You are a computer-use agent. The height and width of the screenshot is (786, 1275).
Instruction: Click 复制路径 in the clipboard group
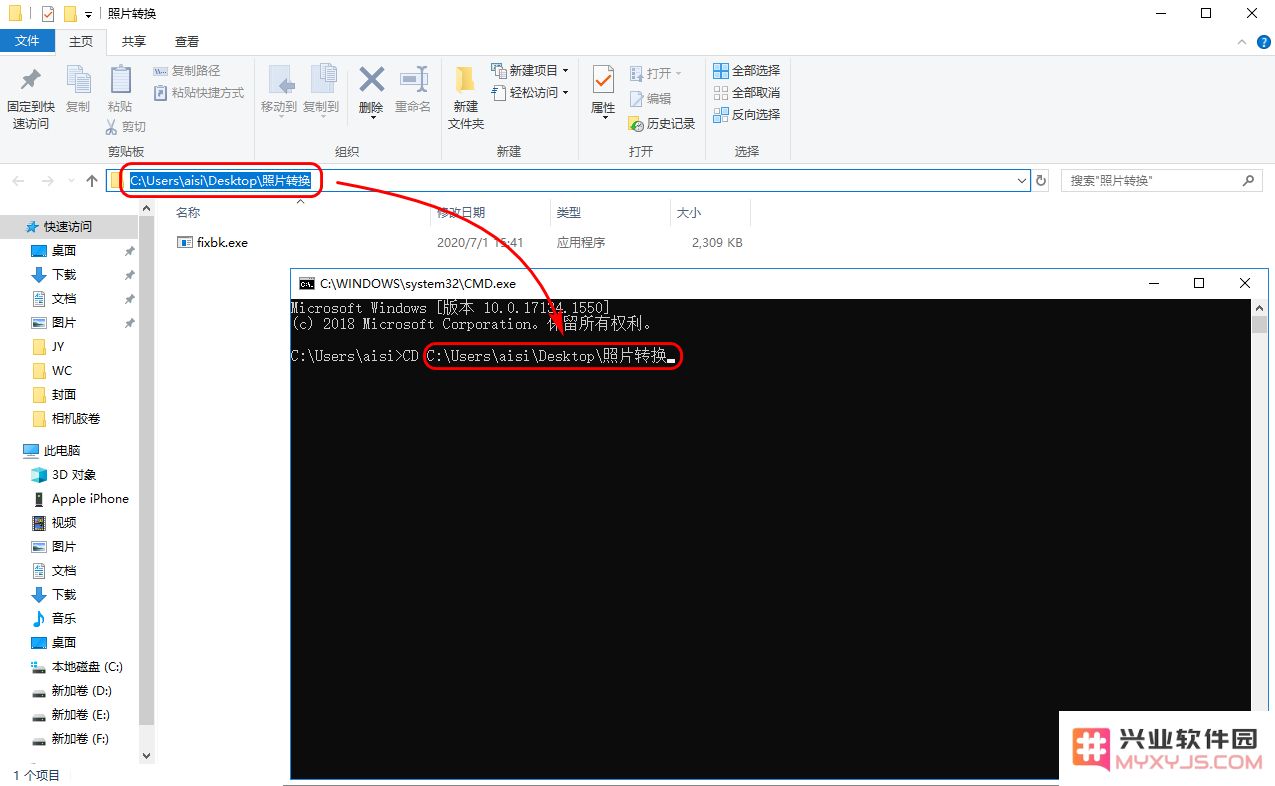(187, 71)
